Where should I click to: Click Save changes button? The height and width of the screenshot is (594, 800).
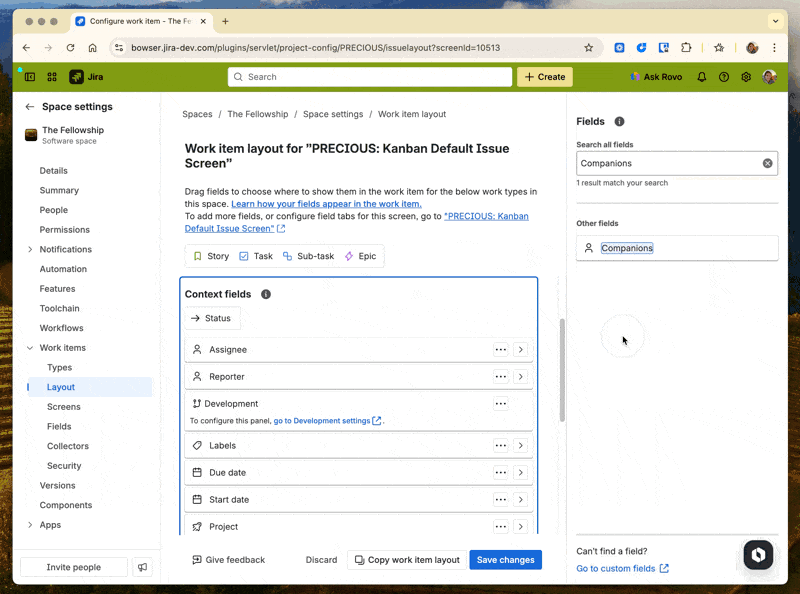[506, 560]
